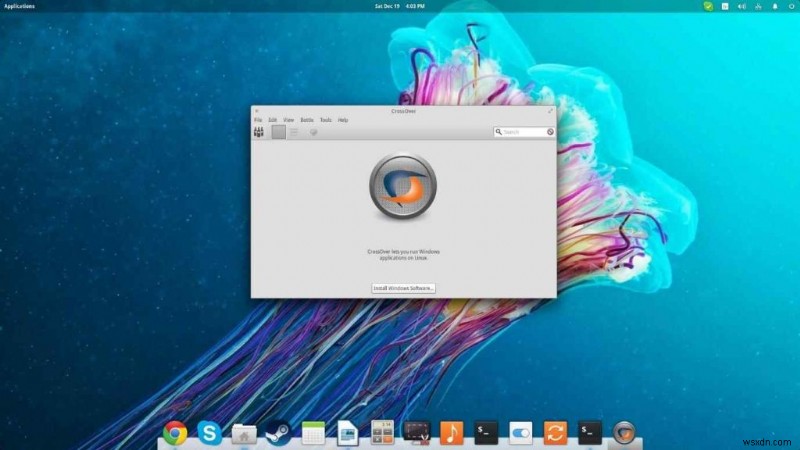
Task: Open Steam from the dock
Action: [x=277, y=432]
